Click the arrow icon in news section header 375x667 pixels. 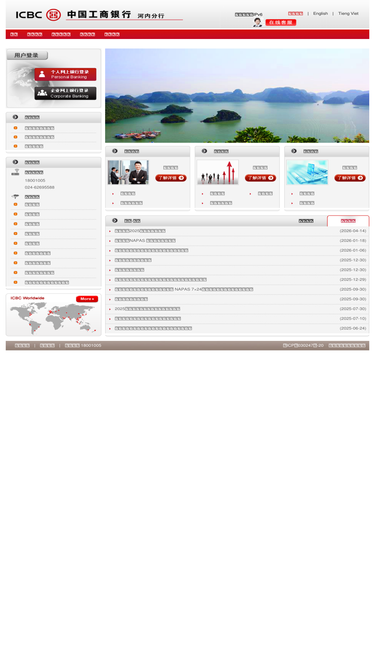coord(115,220)
